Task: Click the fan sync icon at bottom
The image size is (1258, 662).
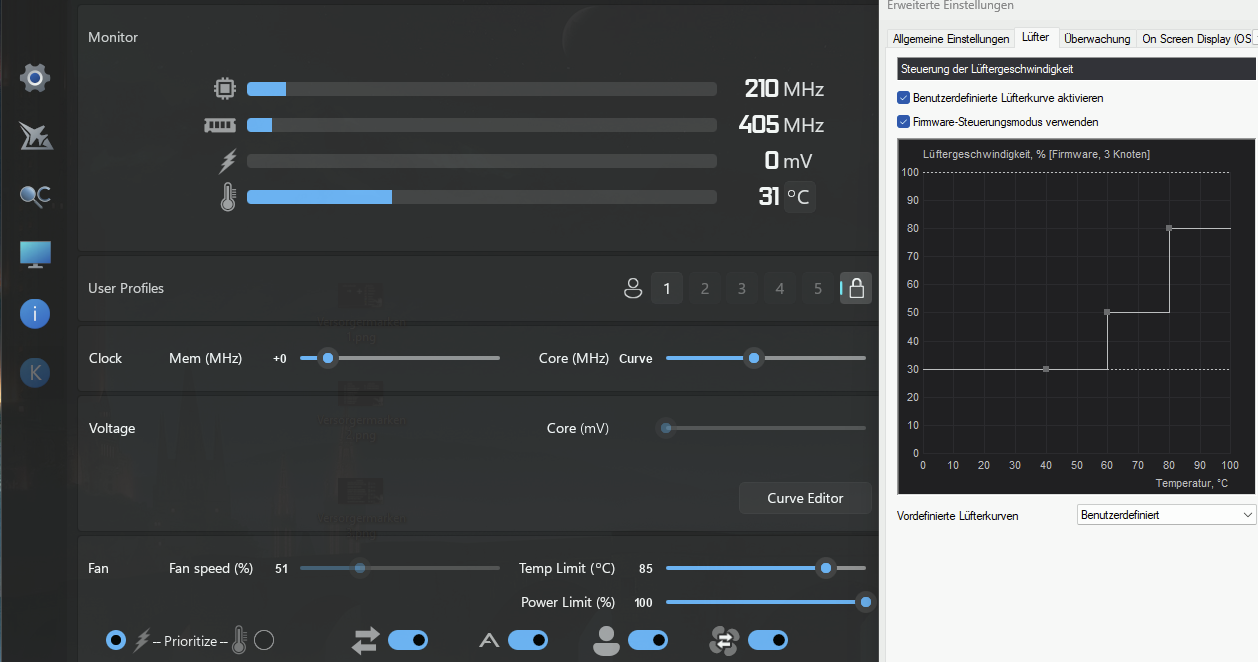Action: 723,640
